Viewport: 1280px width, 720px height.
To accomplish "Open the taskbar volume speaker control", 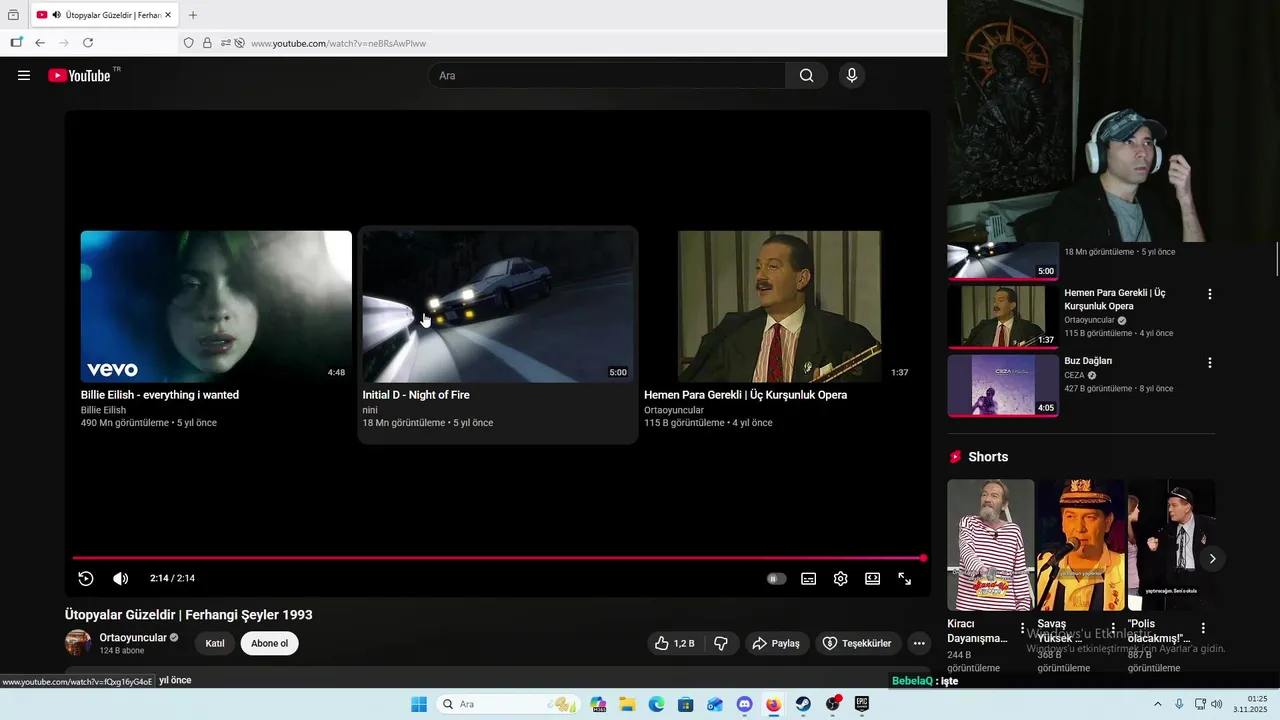I will pos(1217,704).
